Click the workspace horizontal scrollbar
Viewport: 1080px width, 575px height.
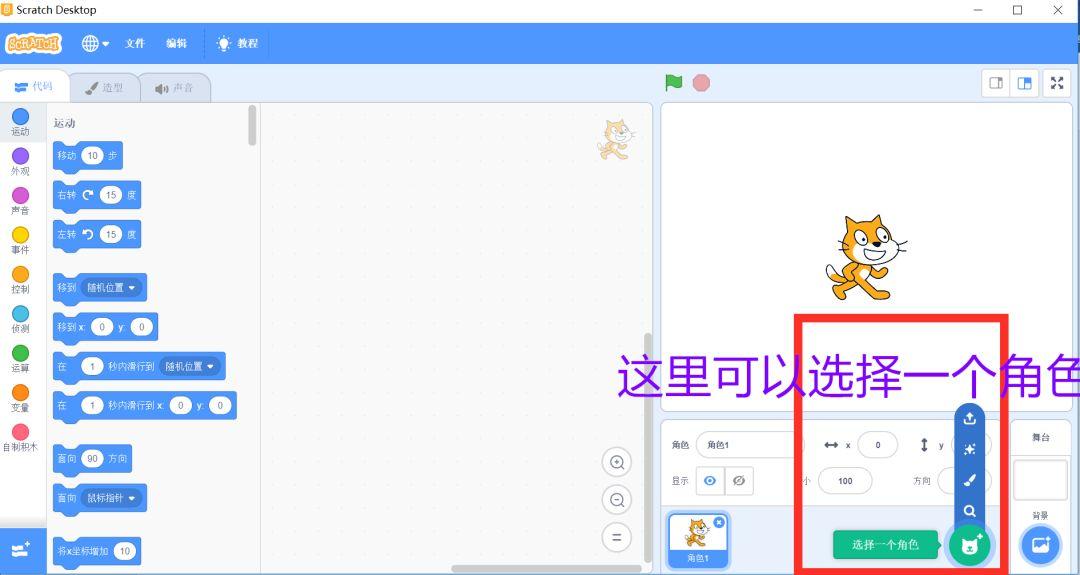pos(546,569)
